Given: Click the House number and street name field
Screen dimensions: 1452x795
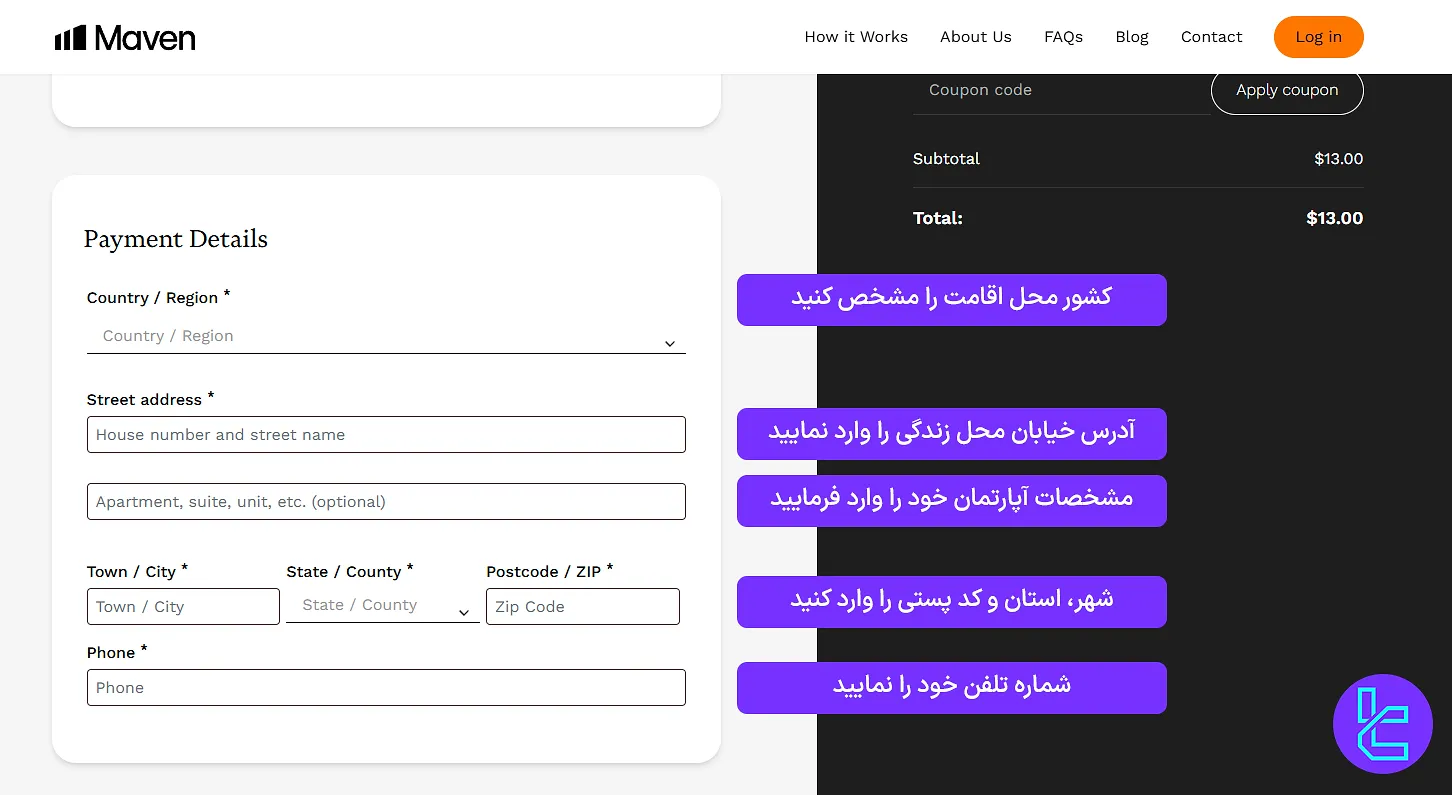Looking at the screenshot, I should (x=386, y=434).
